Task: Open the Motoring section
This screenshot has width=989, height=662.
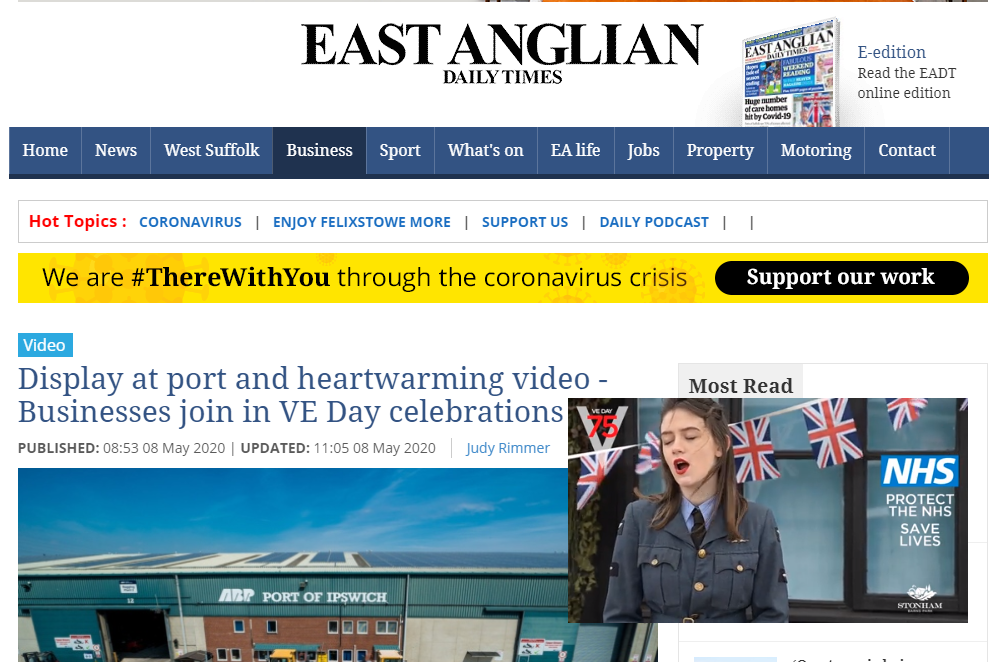Action: (816, 151)
